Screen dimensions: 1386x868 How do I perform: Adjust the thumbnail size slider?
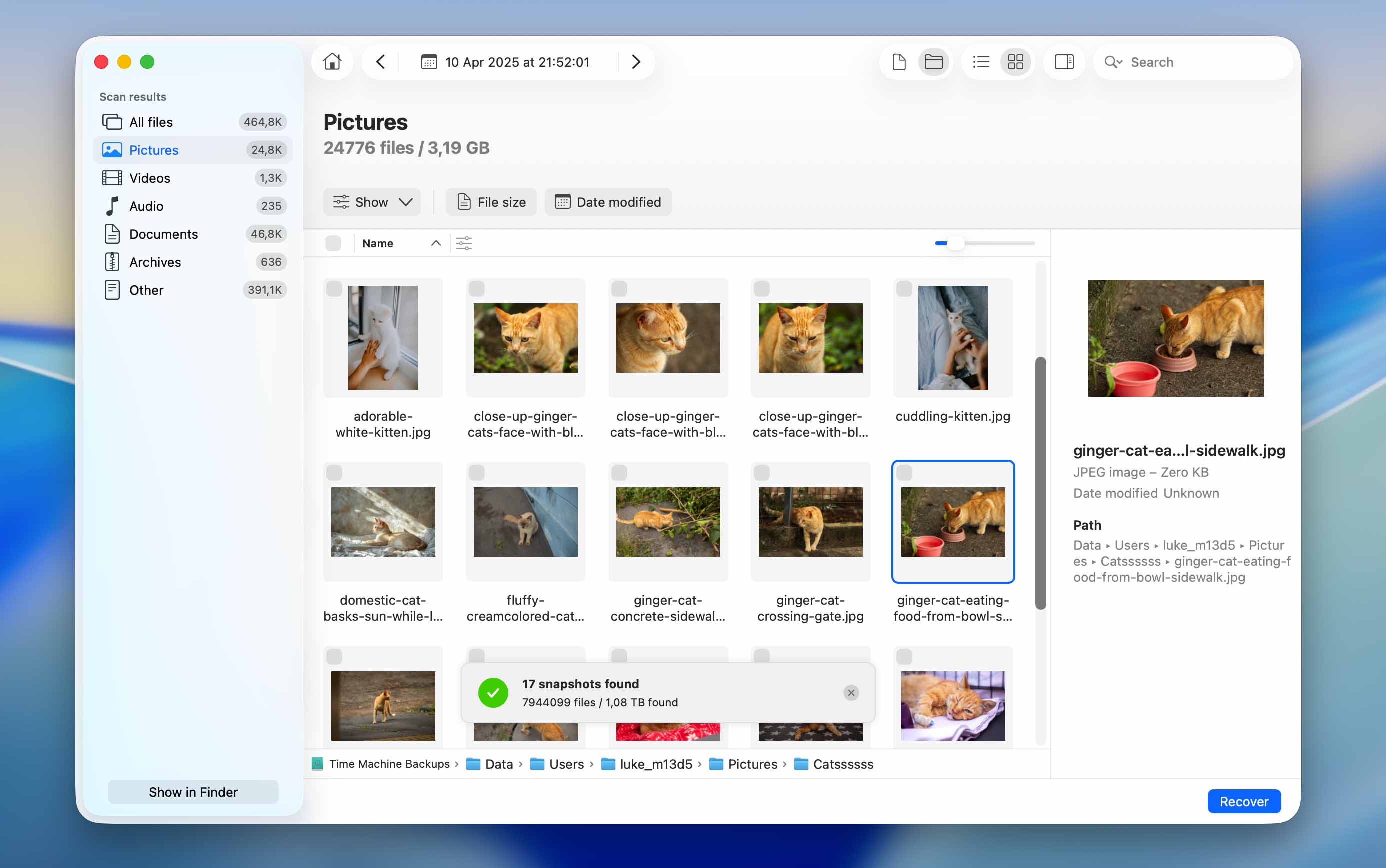click(x=956, y=243)
